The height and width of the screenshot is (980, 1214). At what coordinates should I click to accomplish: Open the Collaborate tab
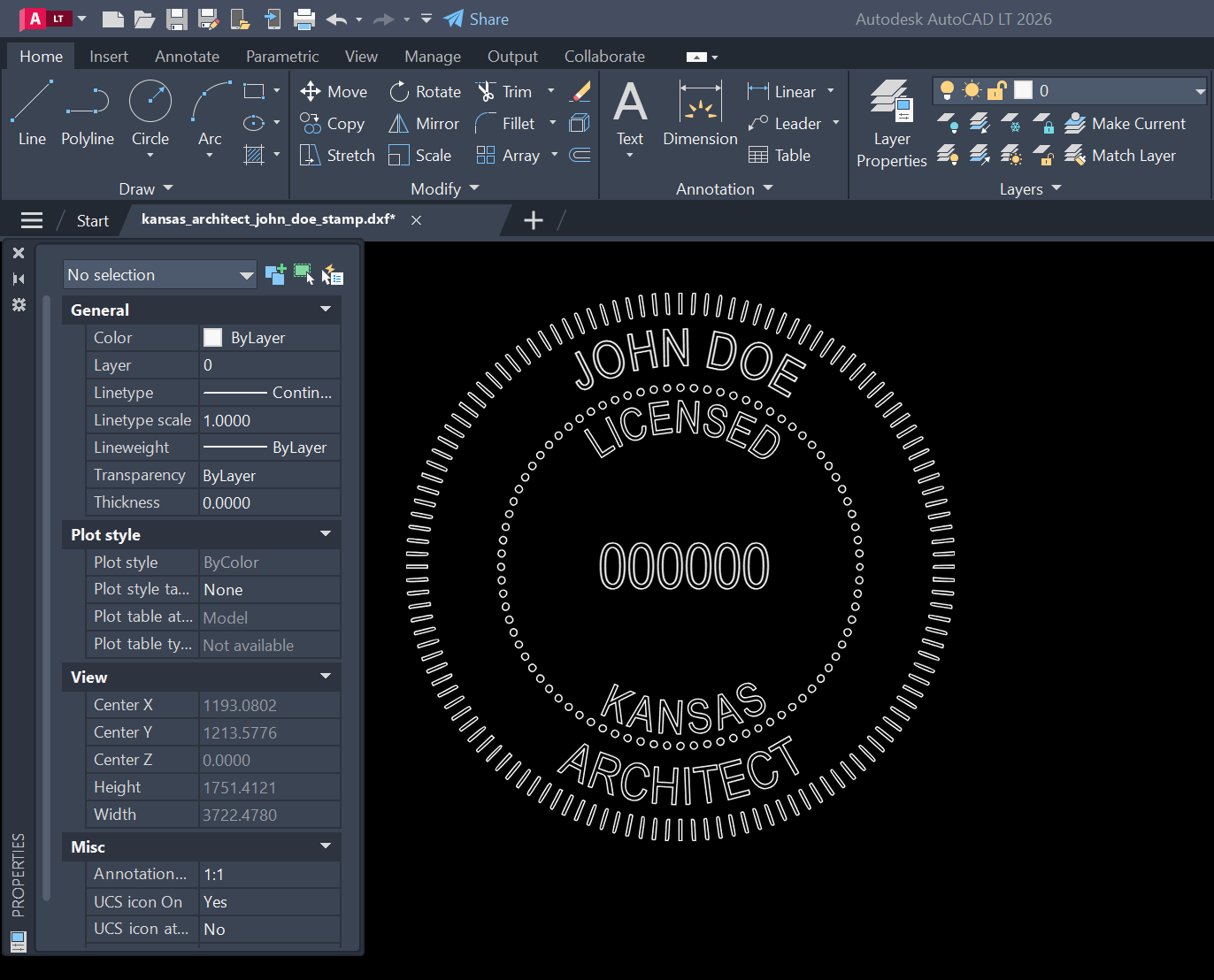604,56
